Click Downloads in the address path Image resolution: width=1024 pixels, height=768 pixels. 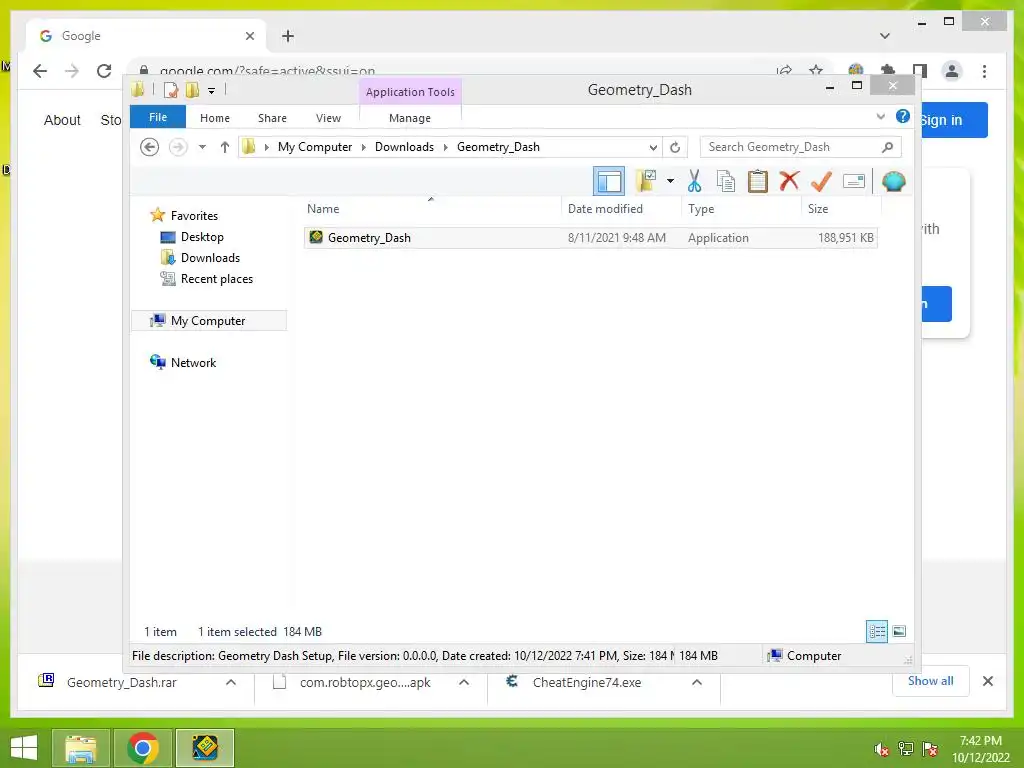pos(404,147)
